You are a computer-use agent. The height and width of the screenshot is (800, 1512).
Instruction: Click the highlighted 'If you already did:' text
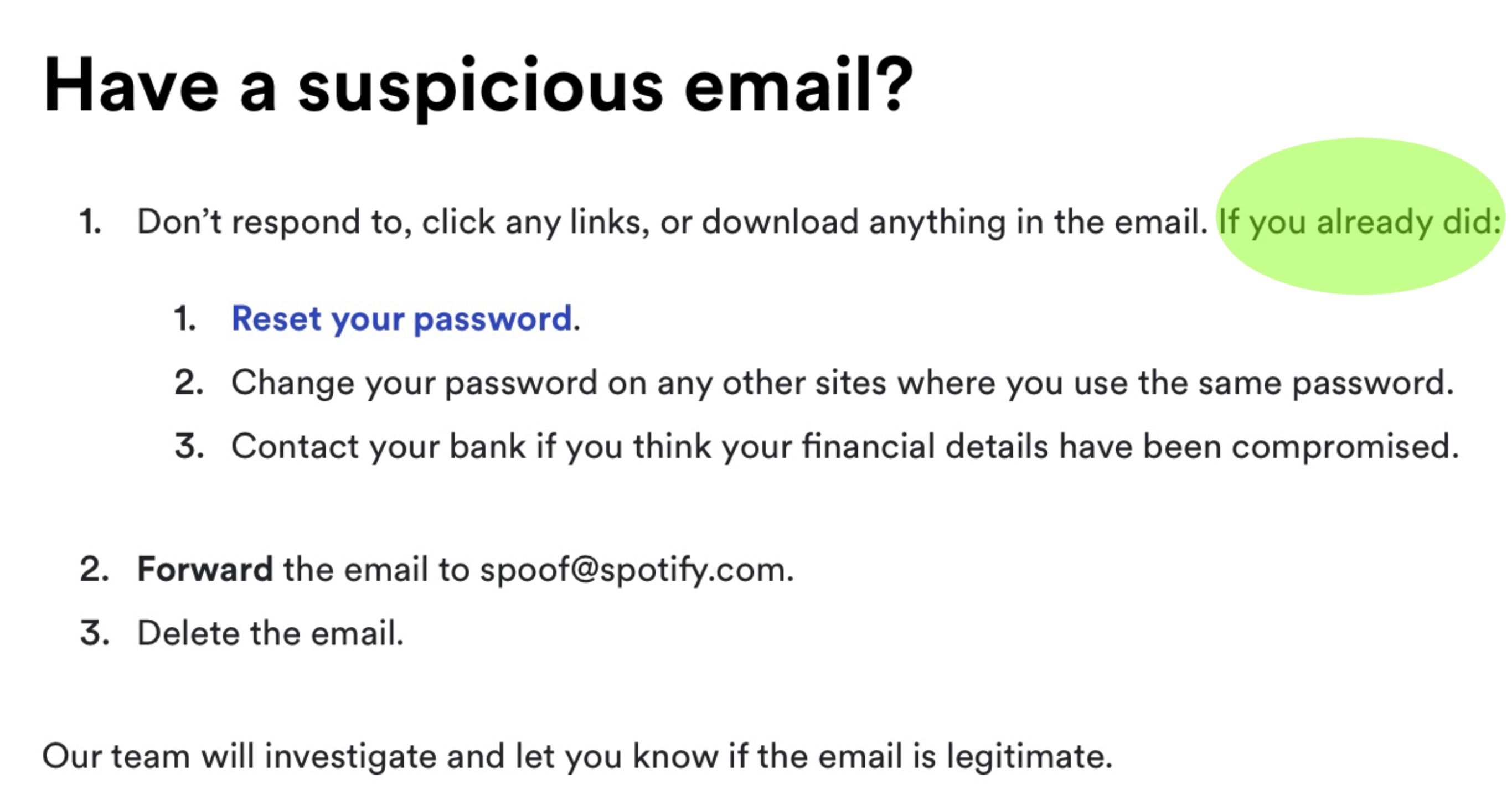[1359, 222]
